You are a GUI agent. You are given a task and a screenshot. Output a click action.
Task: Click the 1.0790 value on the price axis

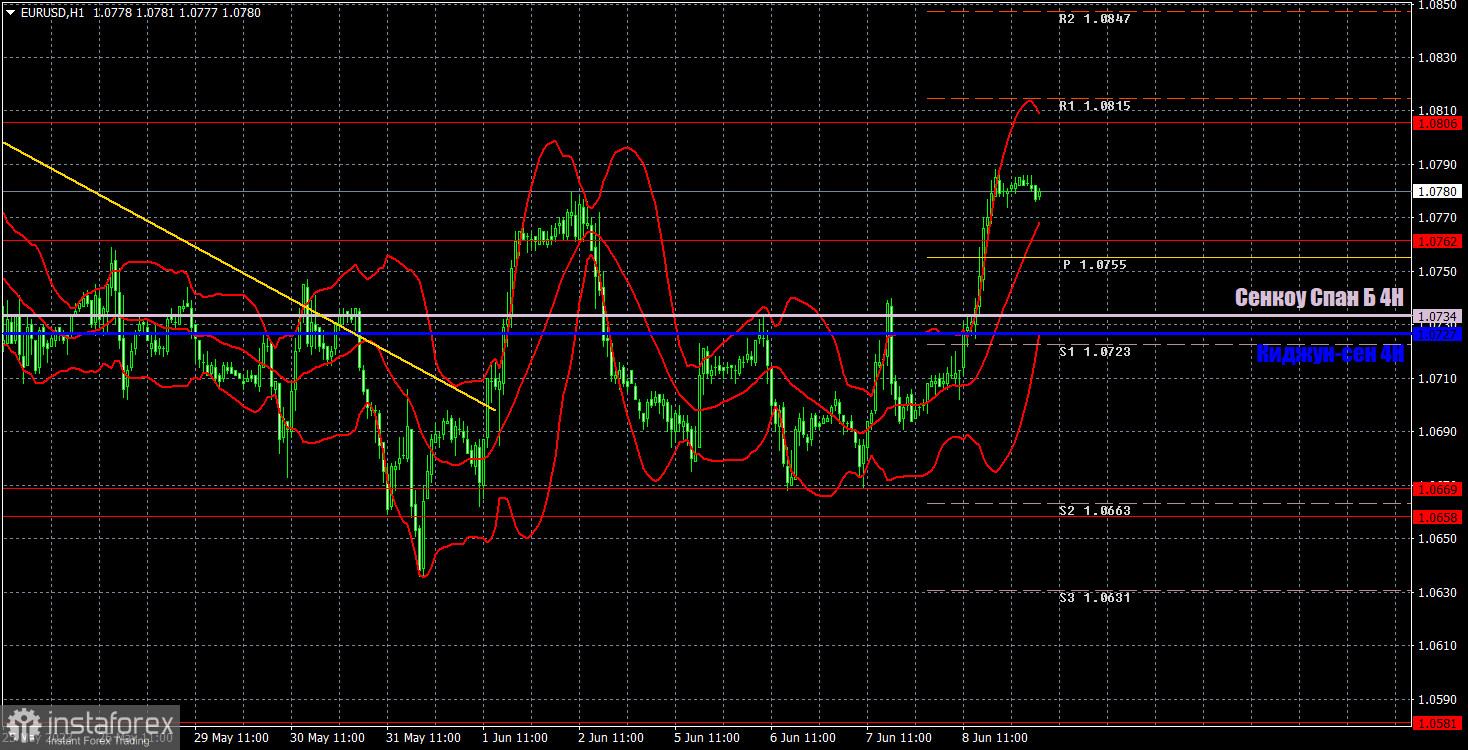pyautogui.click(x=1439, y=165)
